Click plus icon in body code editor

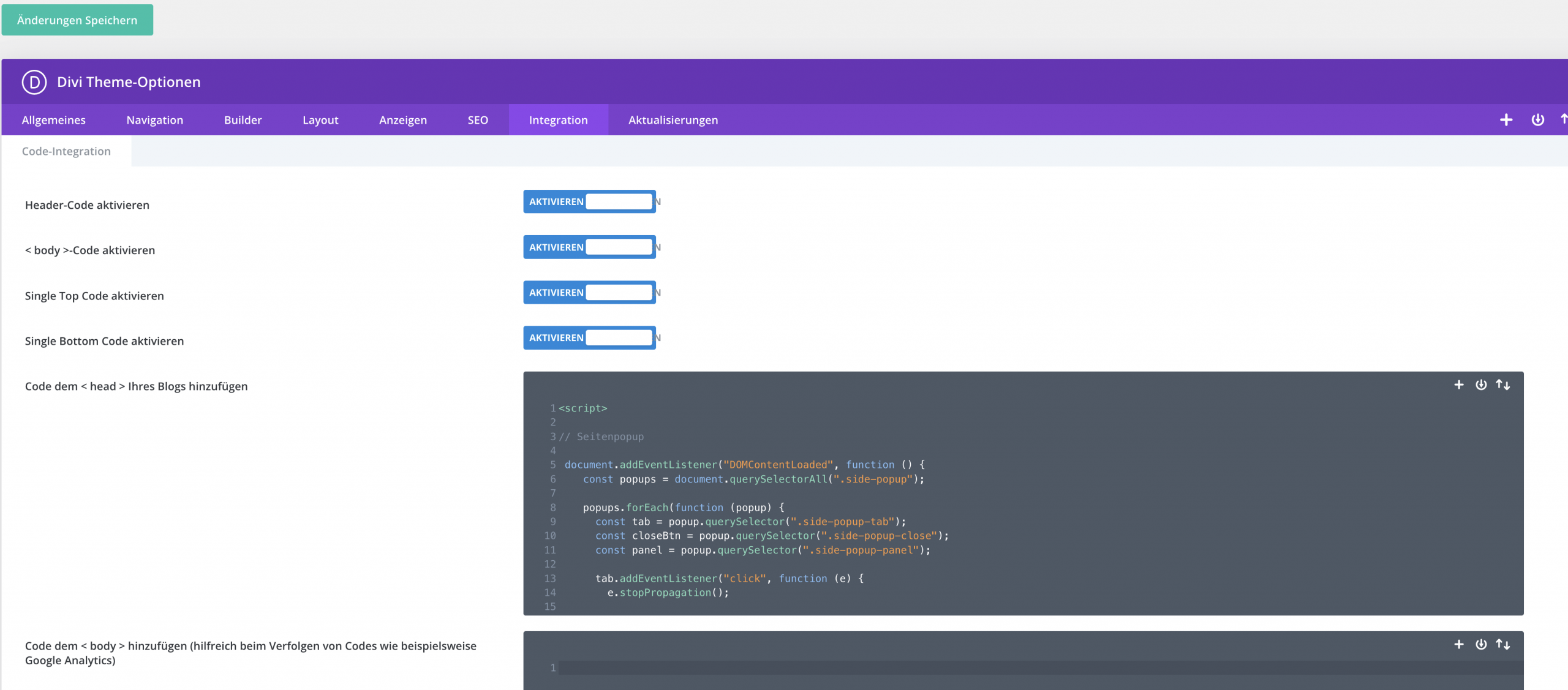(x=1459, y=644)
